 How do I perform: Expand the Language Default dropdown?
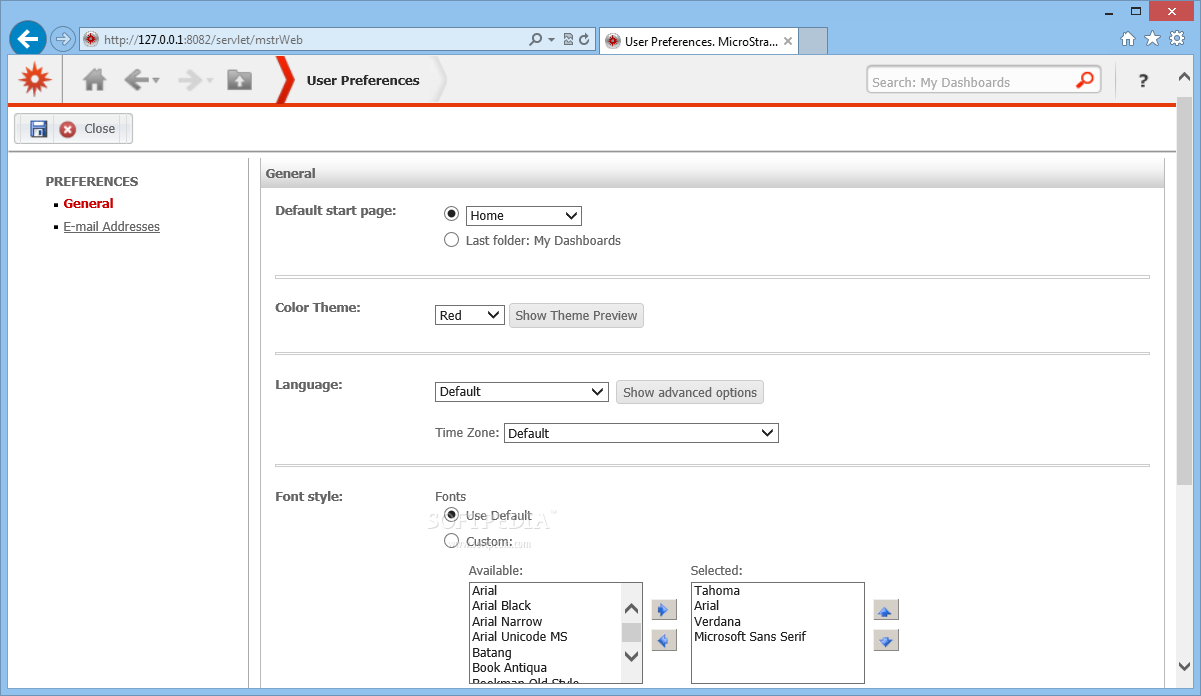(522, 392)
